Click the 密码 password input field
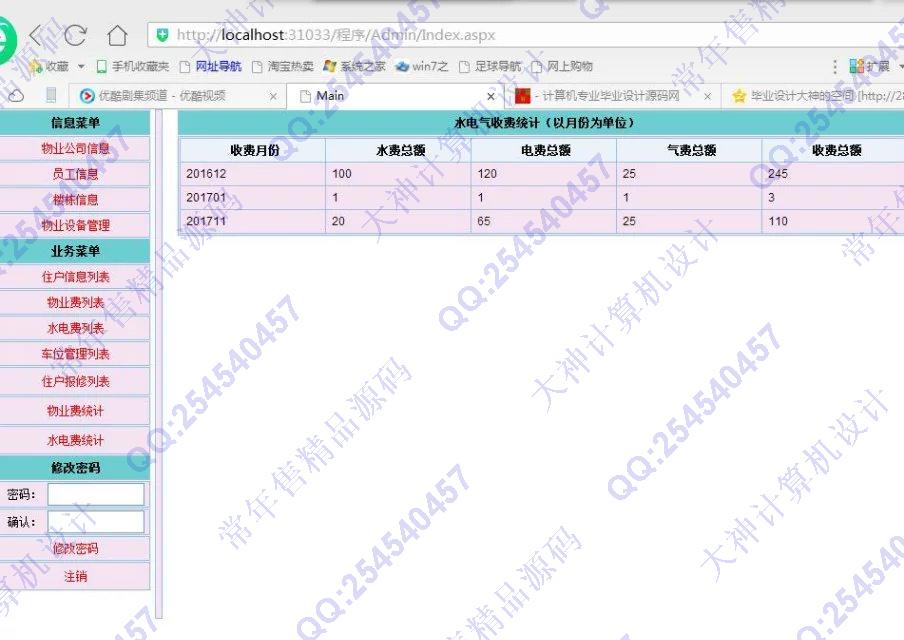This screenshot has height=640, width=904. point(96,494)
